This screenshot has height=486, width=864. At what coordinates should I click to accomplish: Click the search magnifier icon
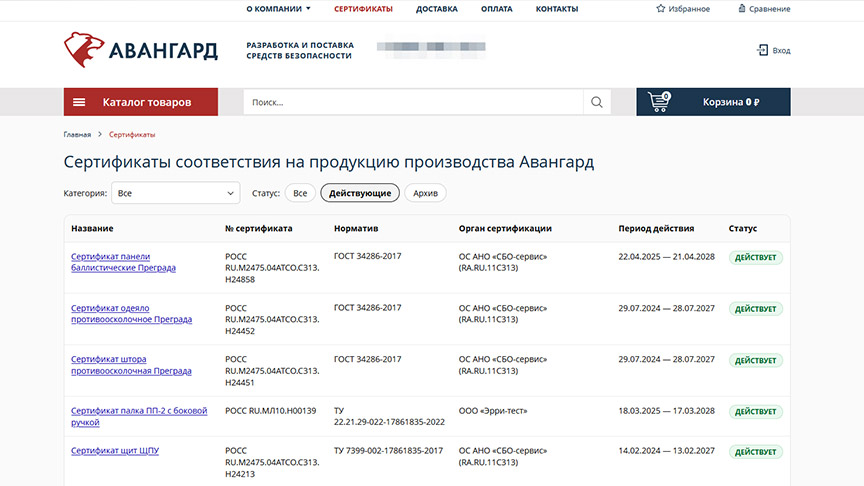pyautogui.click(x=597, y=102)
